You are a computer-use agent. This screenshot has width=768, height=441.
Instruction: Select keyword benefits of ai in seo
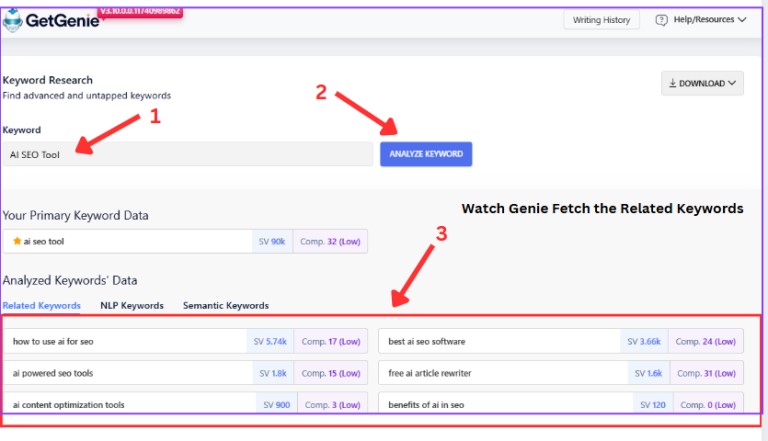click(561, 404)
